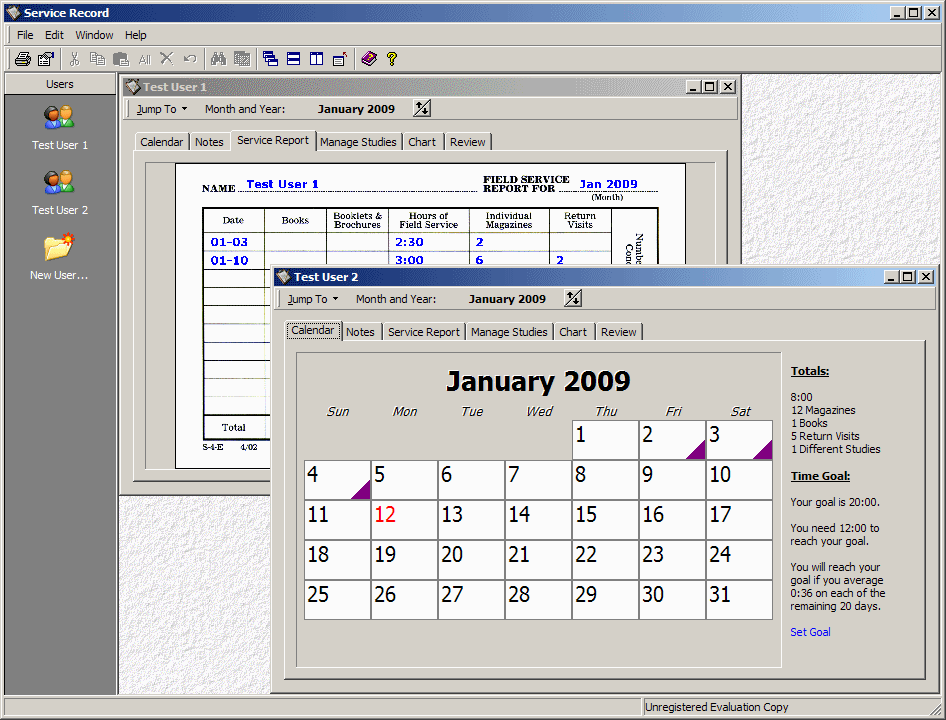The image size is (946, 720).
Task: Click the Copy toolbar icon
Action: [x=97, y=59]
